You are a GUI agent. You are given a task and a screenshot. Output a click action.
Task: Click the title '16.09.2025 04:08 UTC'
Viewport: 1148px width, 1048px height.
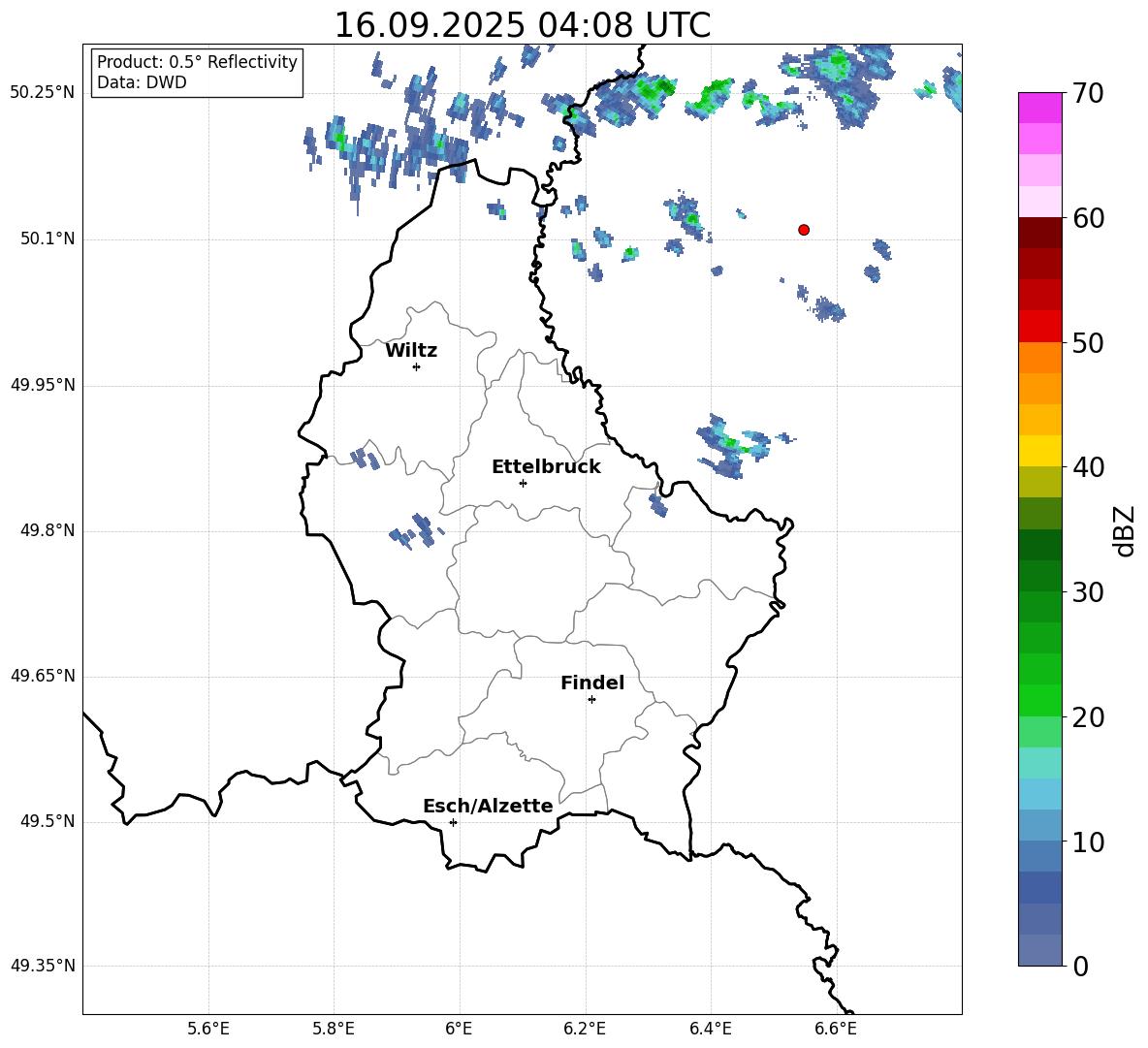tap(522, 25)
